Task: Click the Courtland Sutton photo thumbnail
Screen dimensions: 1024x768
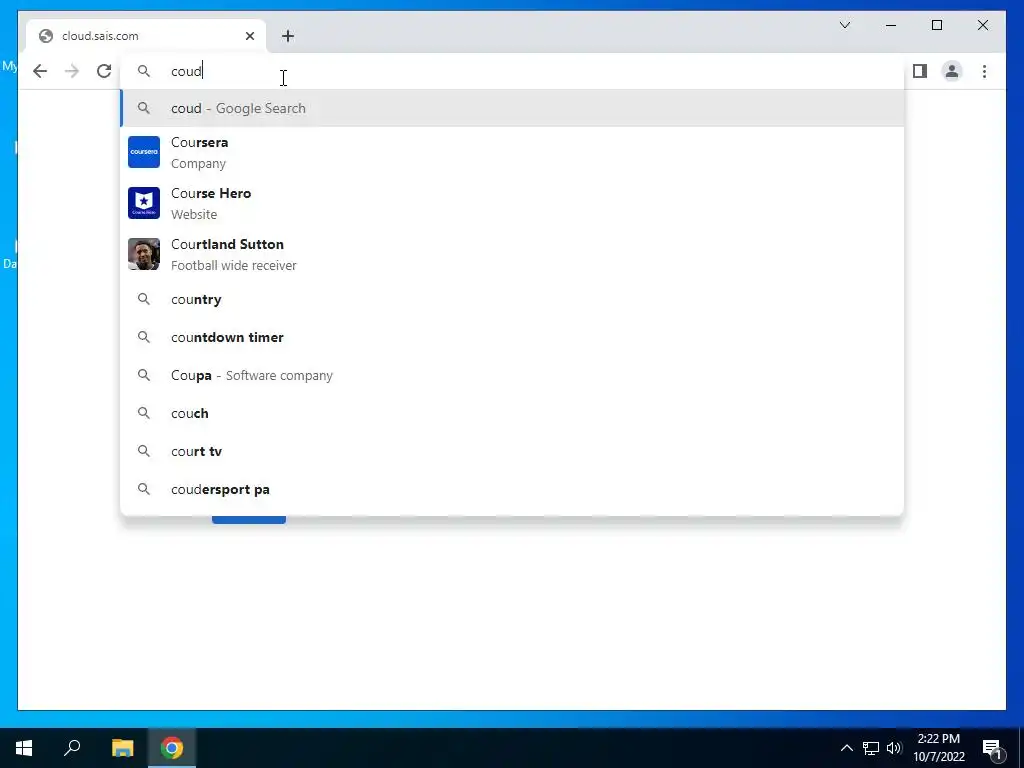Action: coord(144,254)
